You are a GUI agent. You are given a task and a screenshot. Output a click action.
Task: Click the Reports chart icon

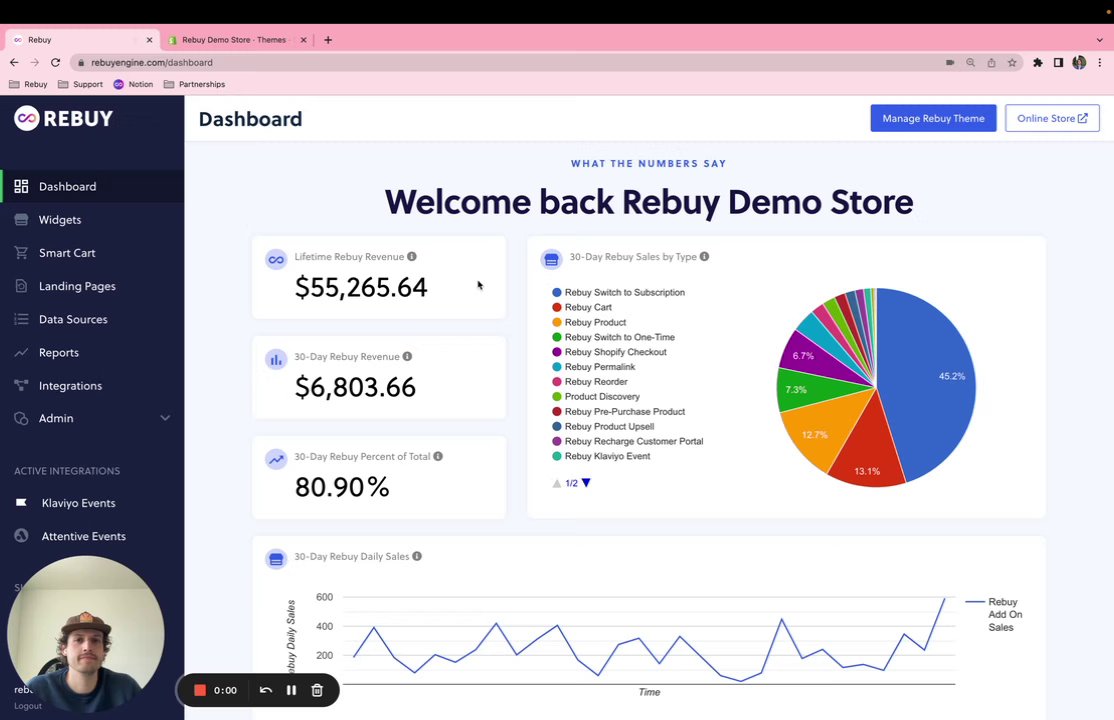(x=21, y=353)
